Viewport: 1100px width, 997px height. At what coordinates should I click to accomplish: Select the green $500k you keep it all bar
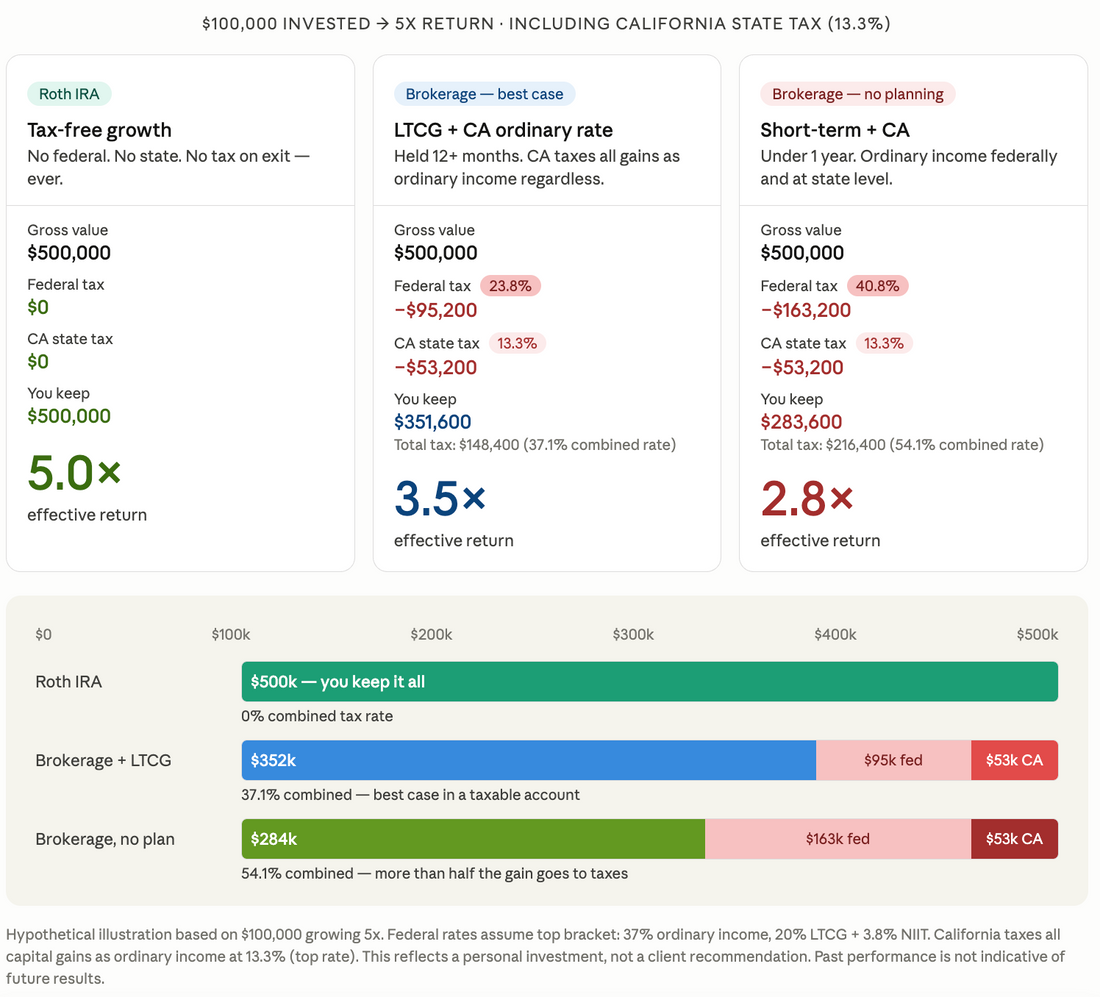point(650,681)
